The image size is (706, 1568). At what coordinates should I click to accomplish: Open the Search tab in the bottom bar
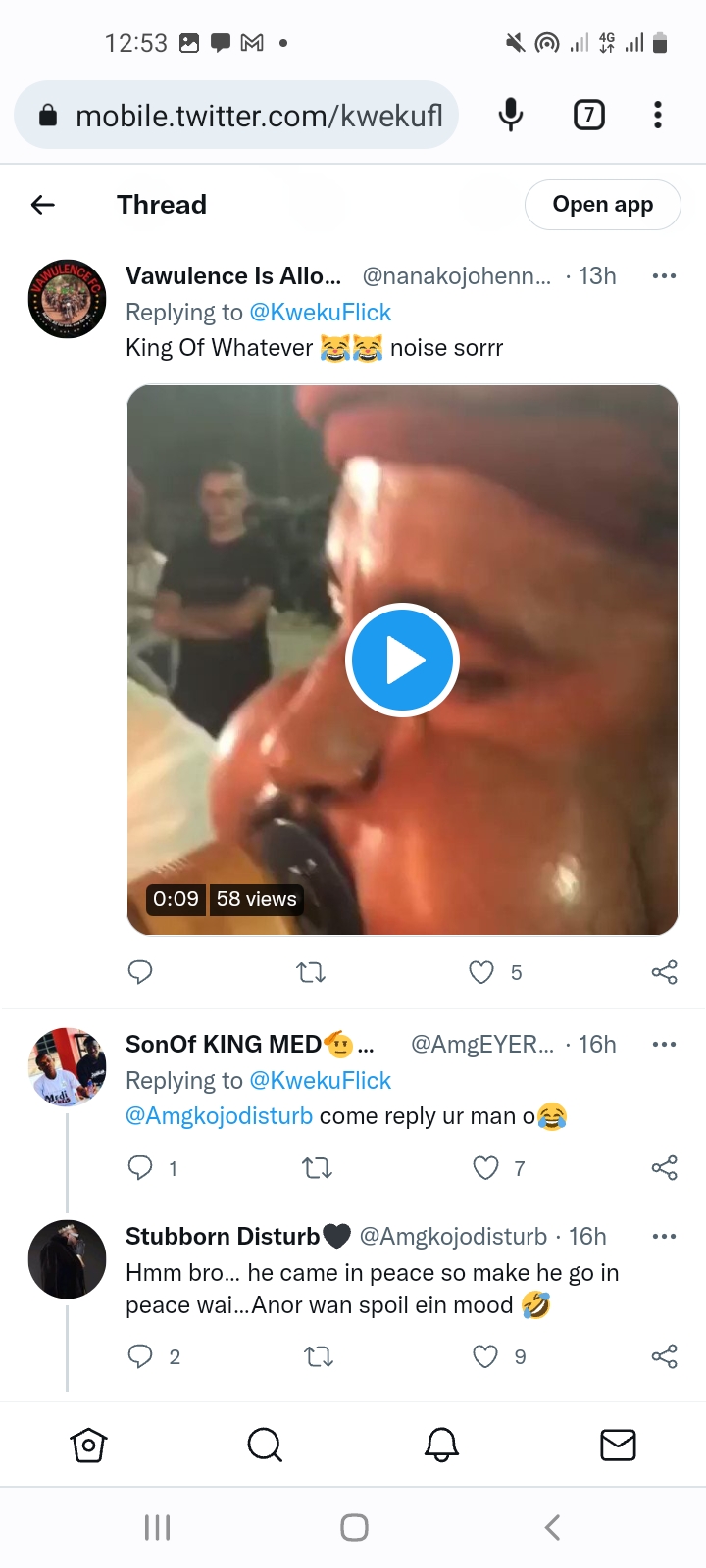click(x=265, y=1445)
